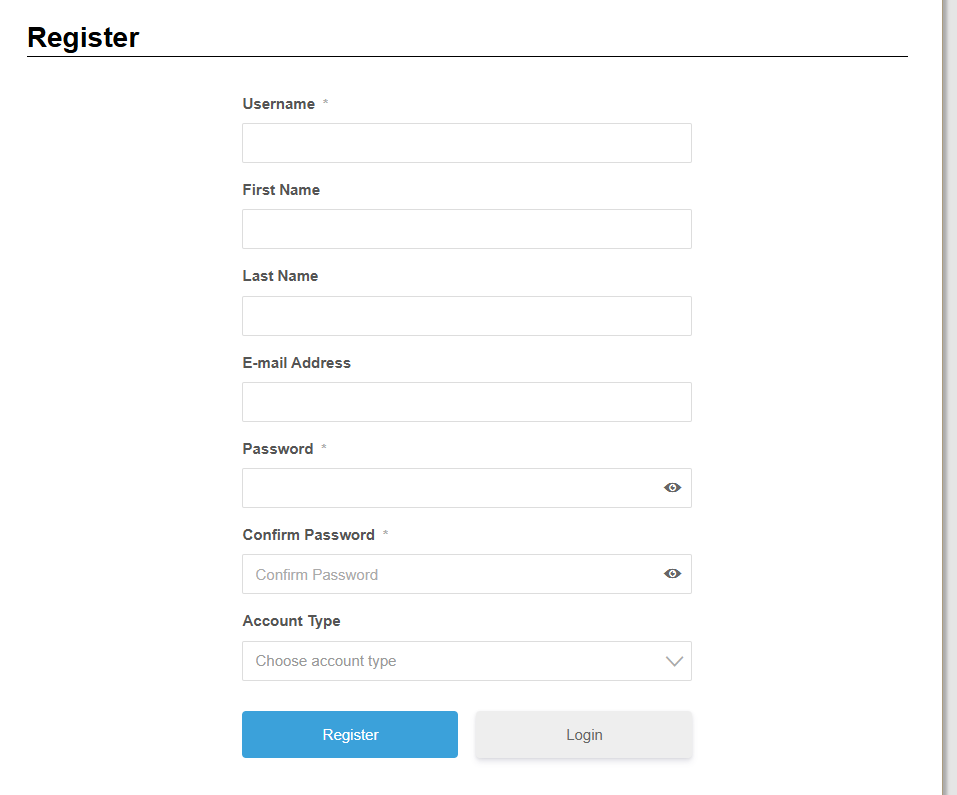
Task: Toggle visibility eye in Confirm Password field
Action: pyautogui.click(x=673, y=574)
